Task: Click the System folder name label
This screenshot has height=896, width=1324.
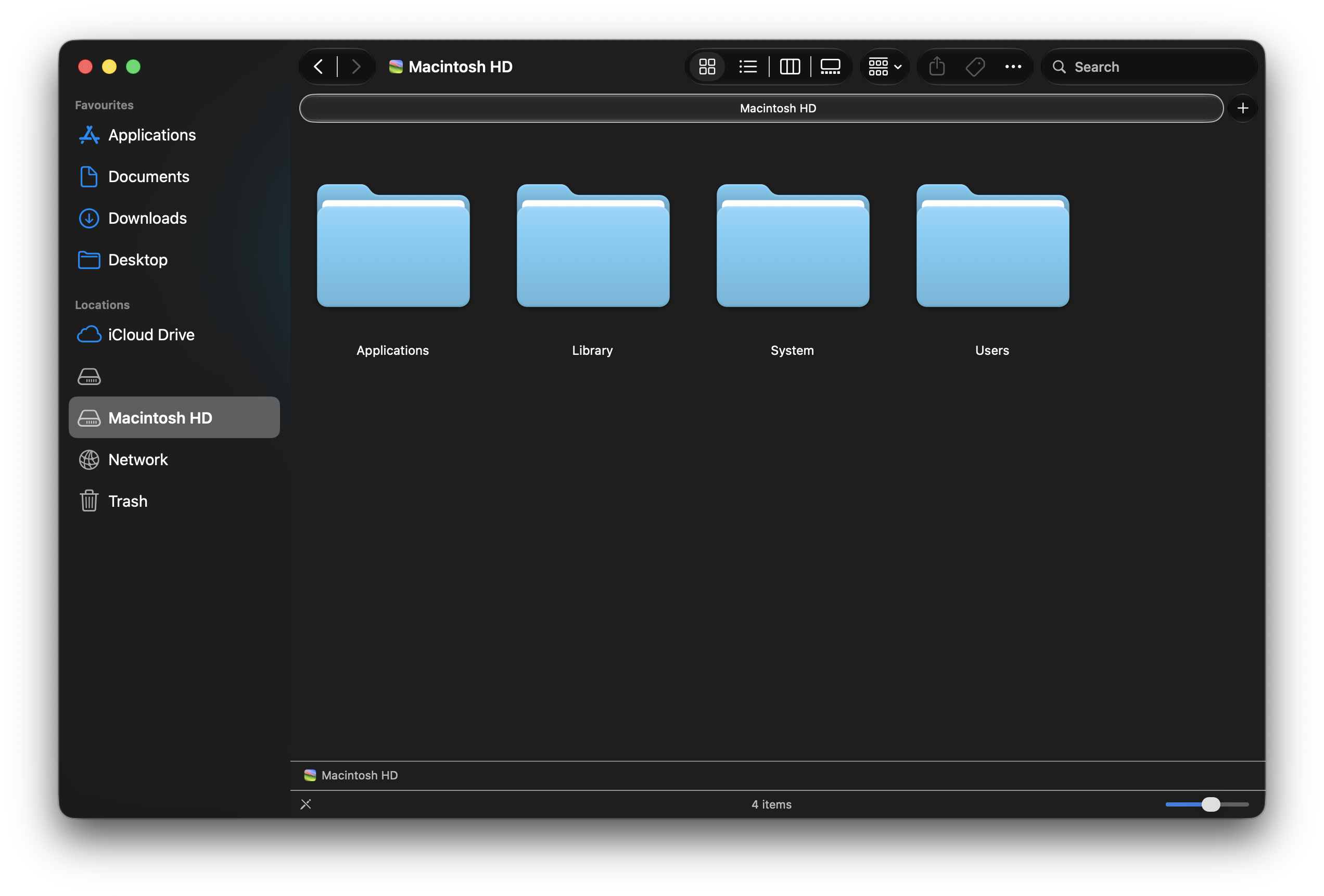Action: coord(793,350)
